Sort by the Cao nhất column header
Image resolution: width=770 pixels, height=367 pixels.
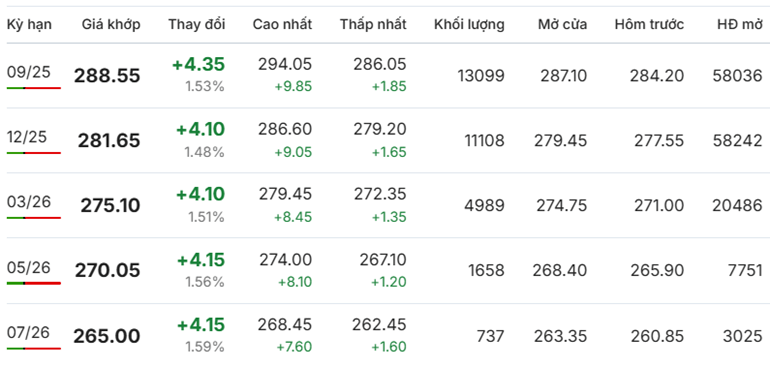(282, 25)
